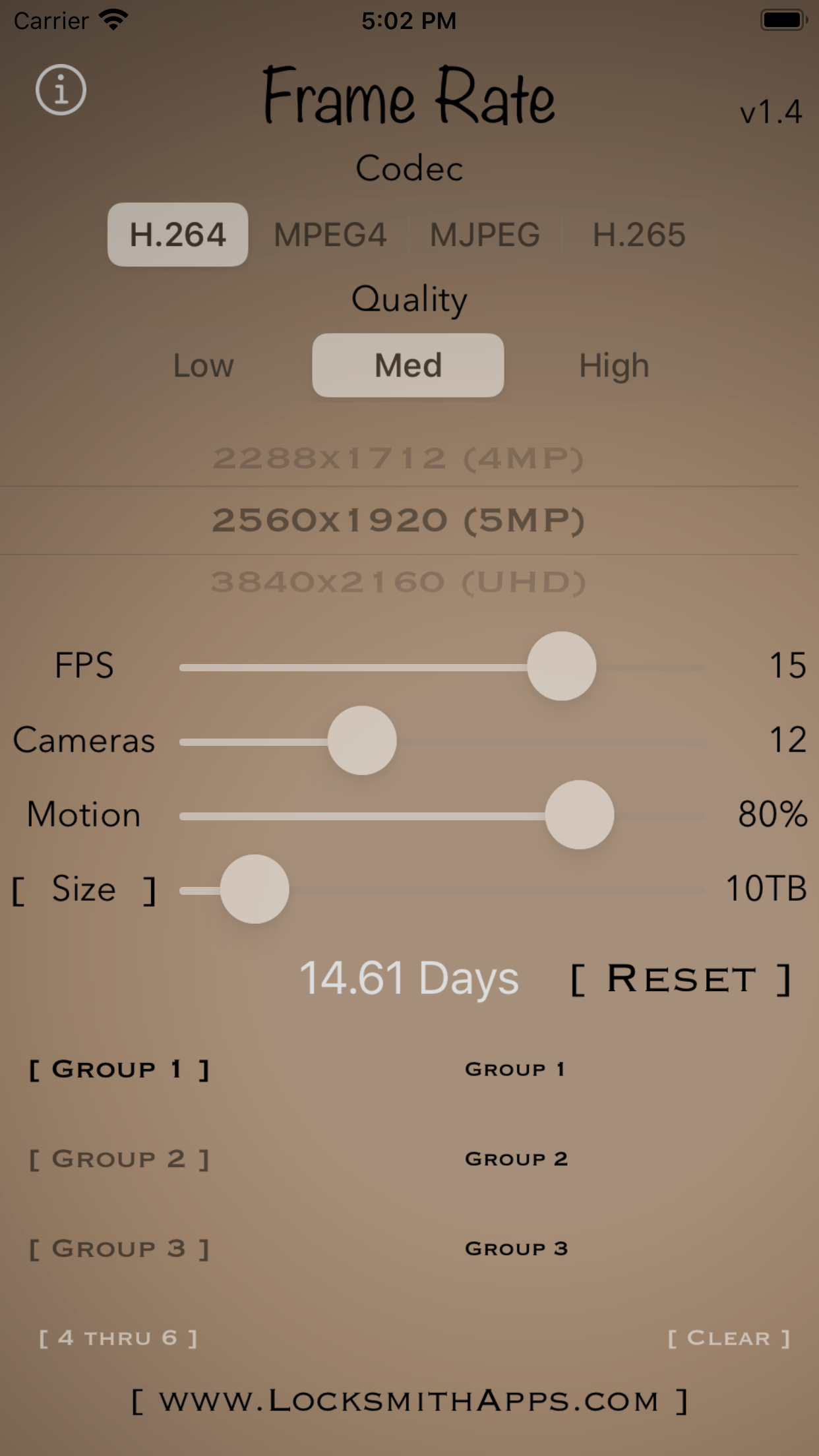
Task: Visit www.LocksmithApps.com
Action: click(409, 1401)
